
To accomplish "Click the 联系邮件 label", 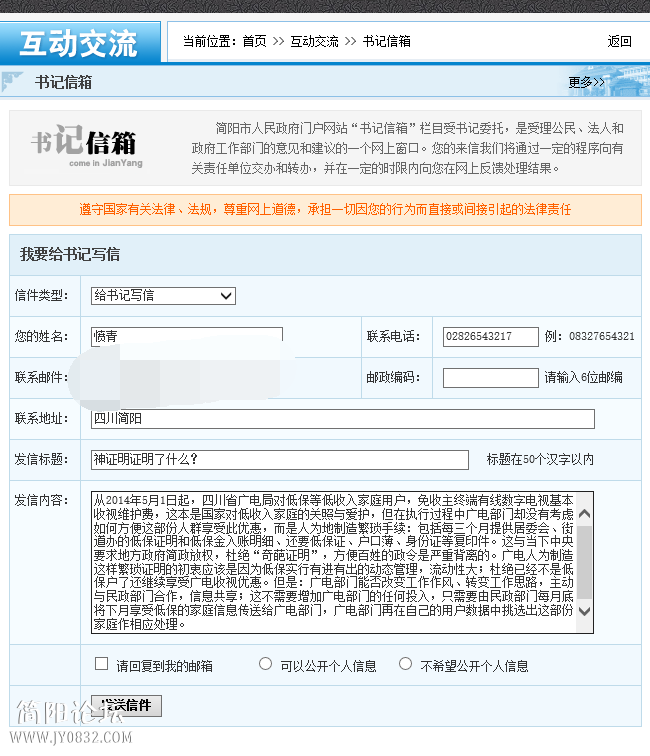I will click(x=41, y=378).
